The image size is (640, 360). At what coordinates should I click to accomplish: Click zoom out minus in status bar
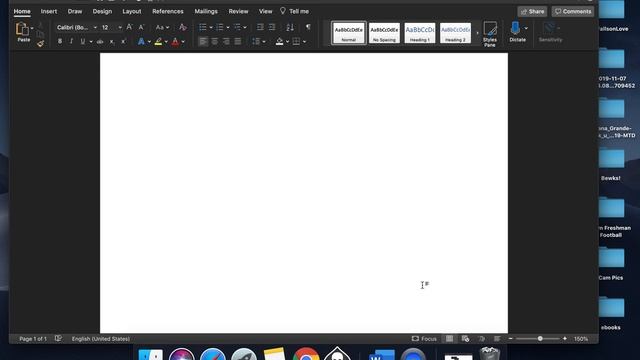click(x=511, y=339)
